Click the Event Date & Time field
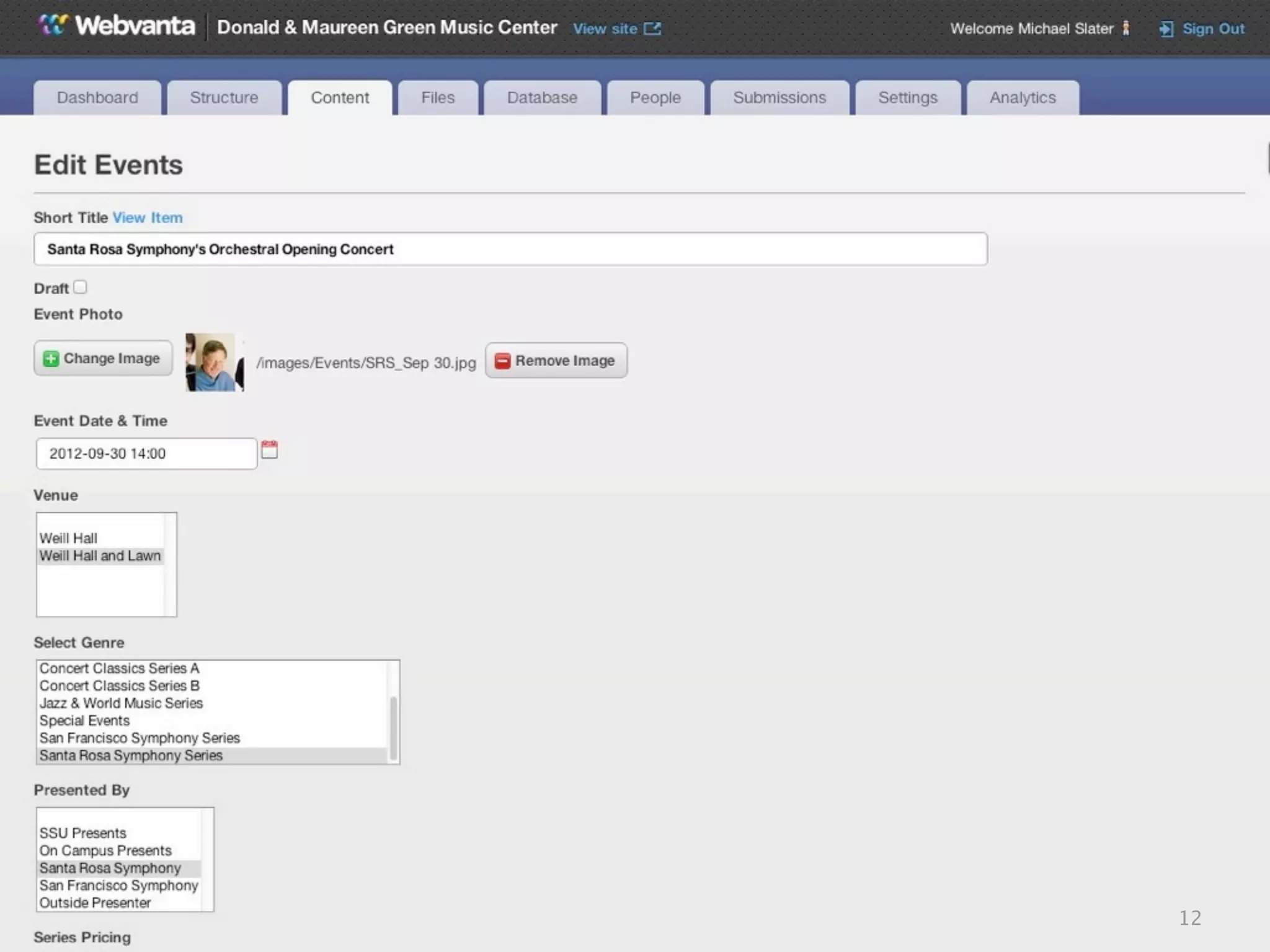The height and width of the screenshot is (952, 1270). click(x=146, y=454)
